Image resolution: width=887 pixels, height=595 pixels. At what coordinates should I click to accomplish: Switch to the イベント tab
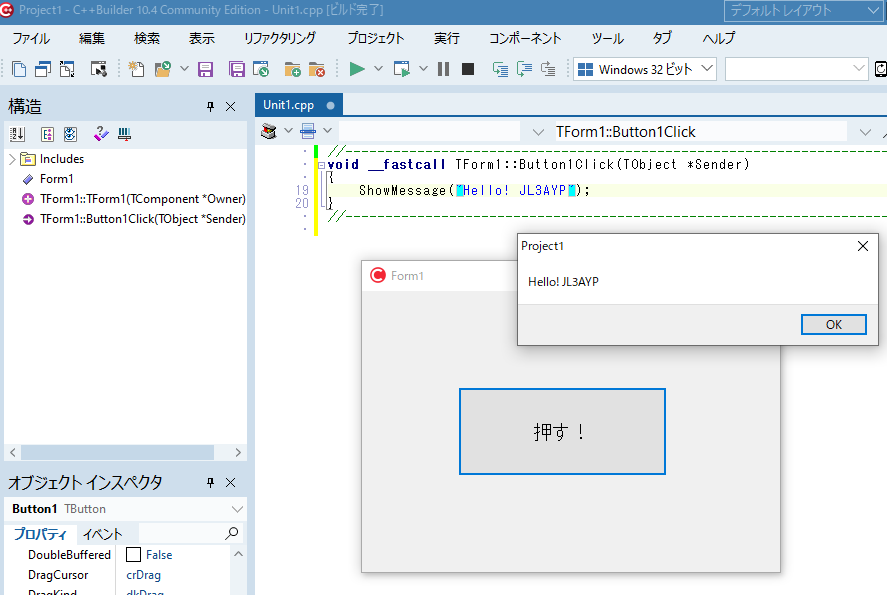point(102,534)
